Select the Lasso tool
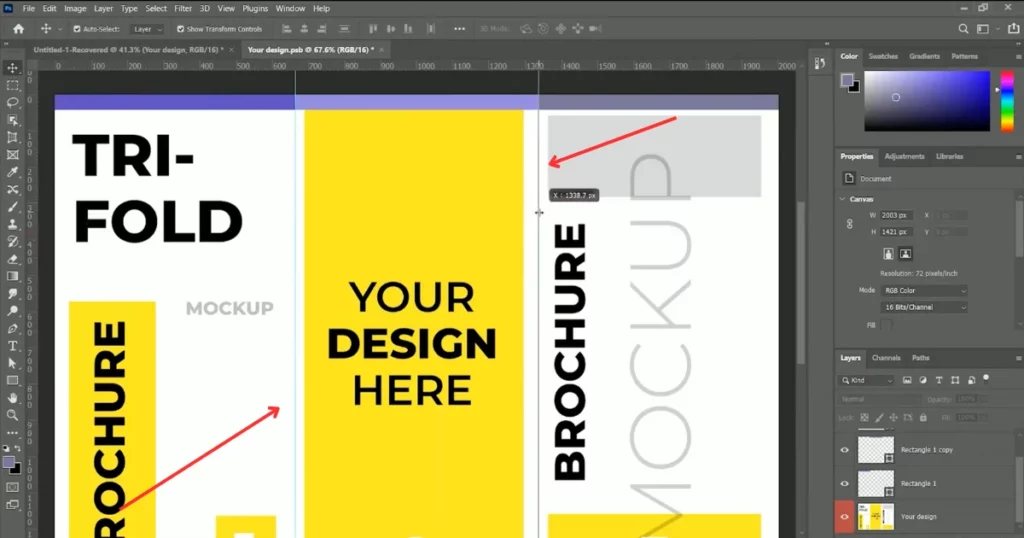This screenshot has width=1024, height=538. coord(12,103)
